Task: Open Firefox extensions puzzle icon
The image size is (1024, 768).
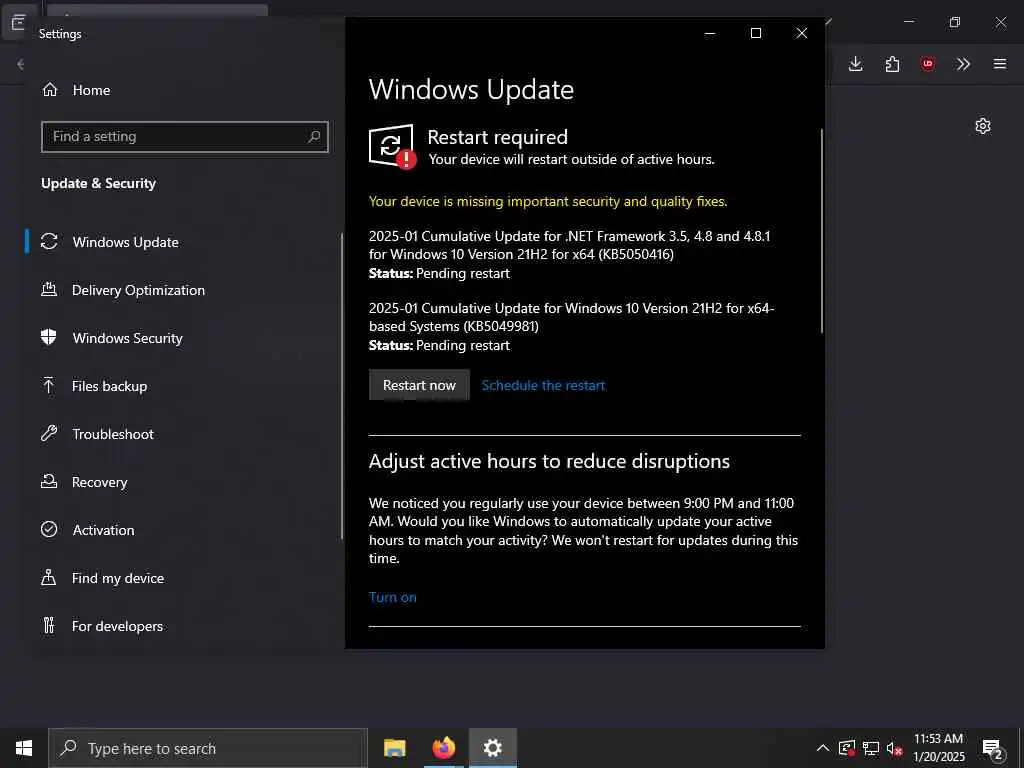Action: (892, 64)
